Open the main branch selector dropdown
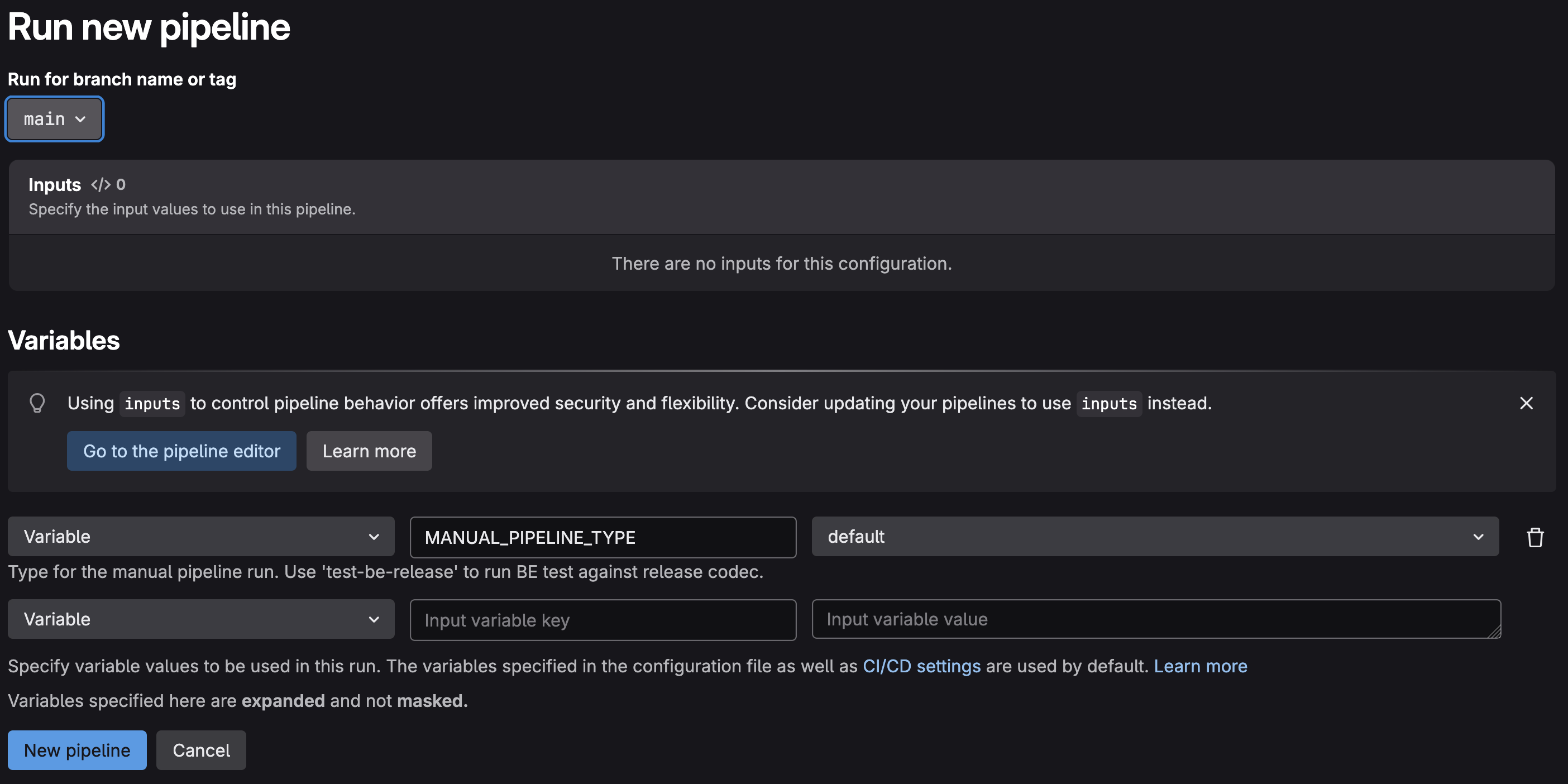The width and height of the screenshot is (1568, 784). (54, 119)
